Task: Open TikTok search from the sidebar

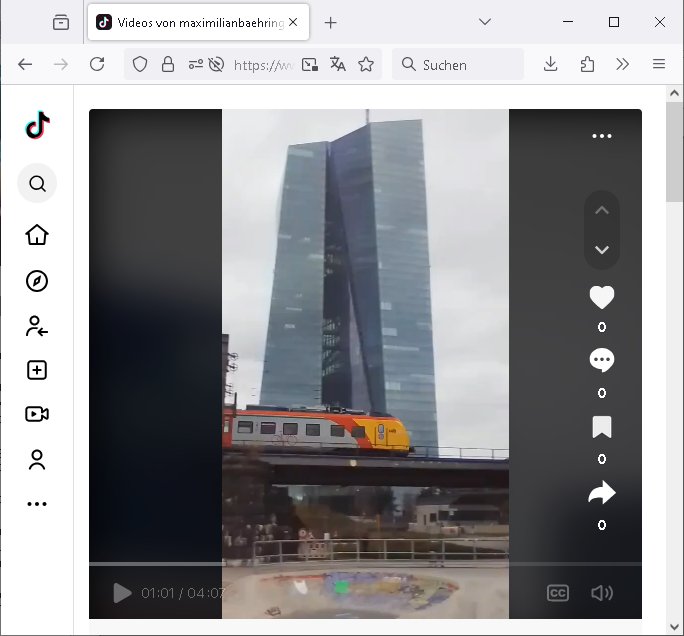Action: [x=37, y=184]
